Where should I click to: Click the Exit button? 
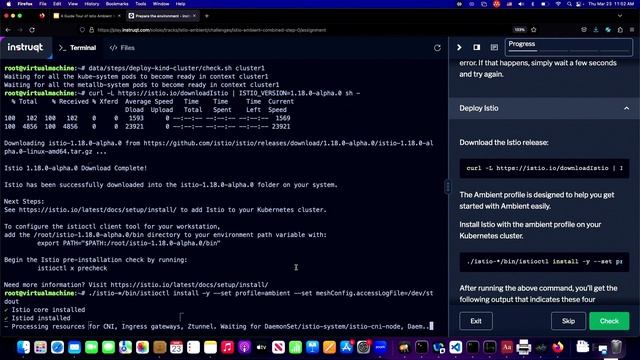coord(476,321)
